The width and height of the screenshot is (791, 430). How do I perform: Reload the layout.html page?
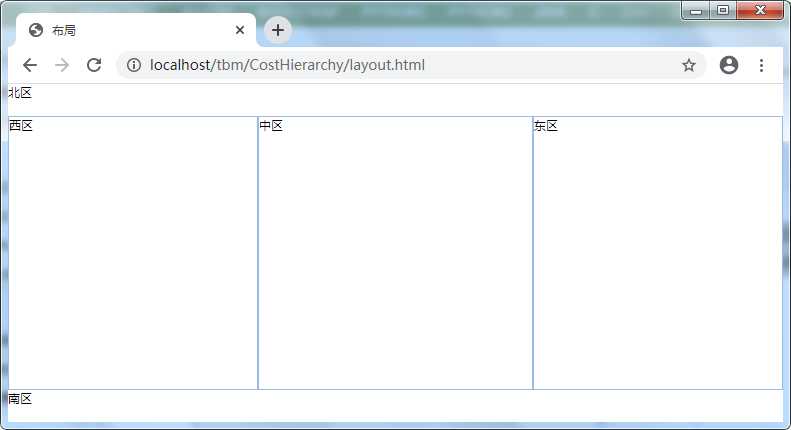coord(94,65)
